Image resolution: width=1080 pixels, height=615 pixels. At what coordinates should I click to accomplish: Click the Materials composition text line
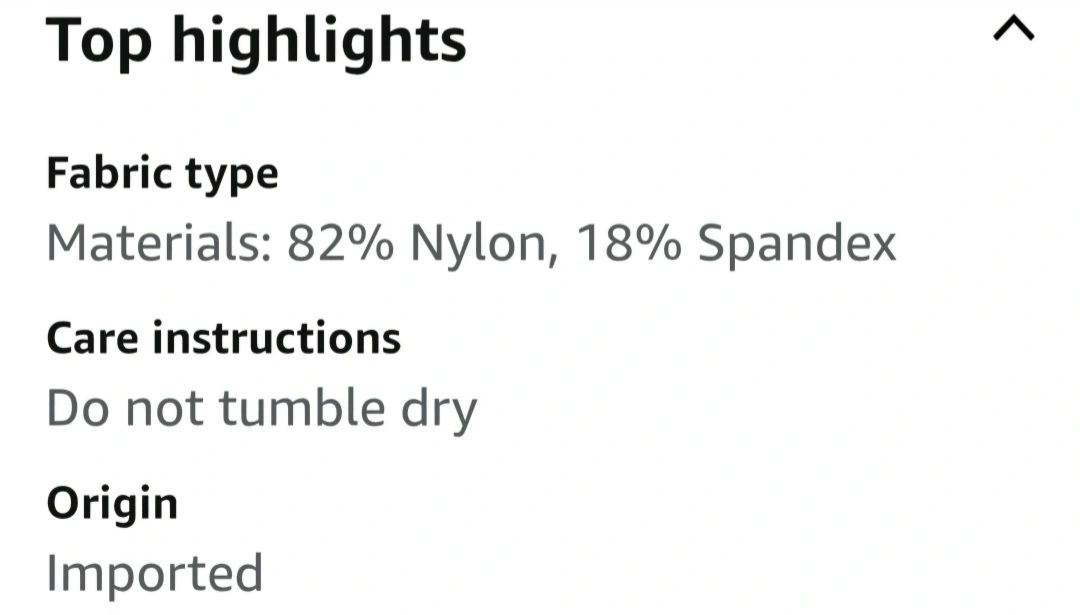(471, 243)
